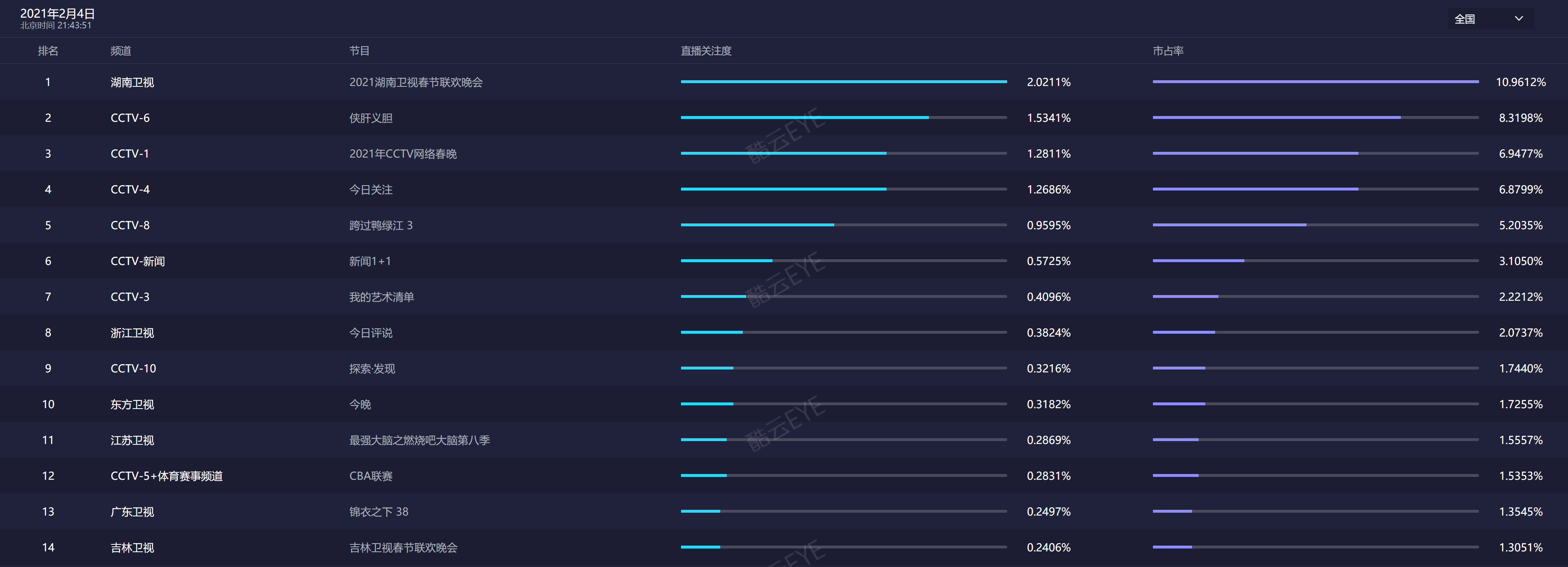
Task: Select the 广东卫视 channel name
Action: coord(132,512)
